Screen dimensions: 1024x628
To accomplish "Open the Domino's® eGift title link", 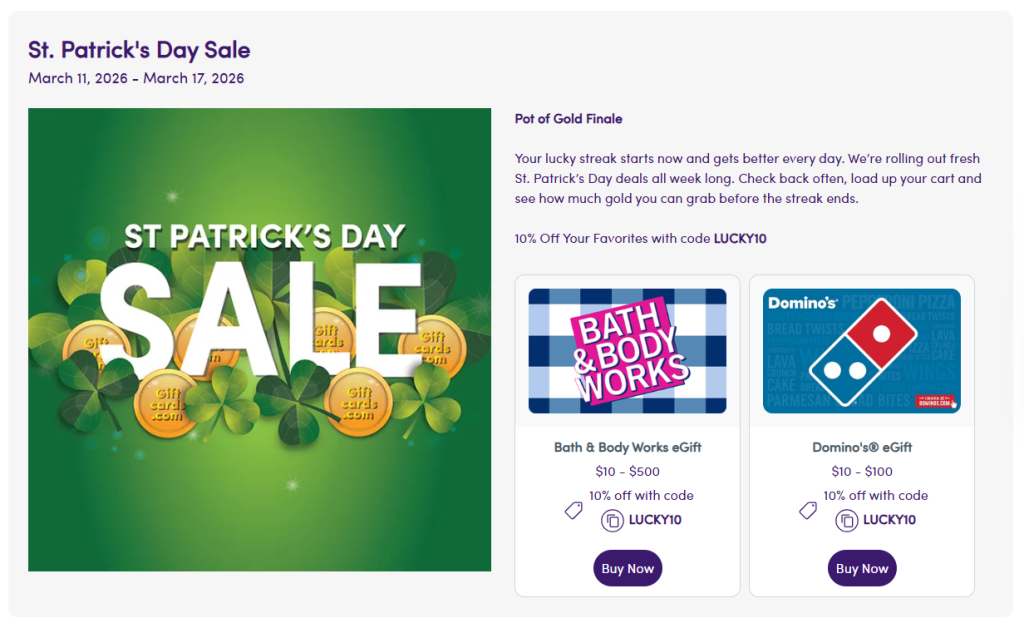I will [x=862, y=447].
